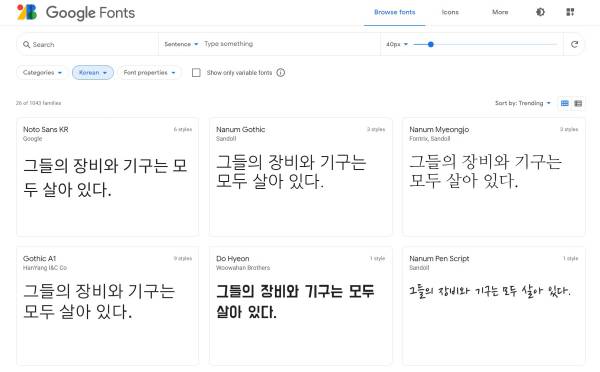
Task: Click the families count text
Action: pos(38,103)
